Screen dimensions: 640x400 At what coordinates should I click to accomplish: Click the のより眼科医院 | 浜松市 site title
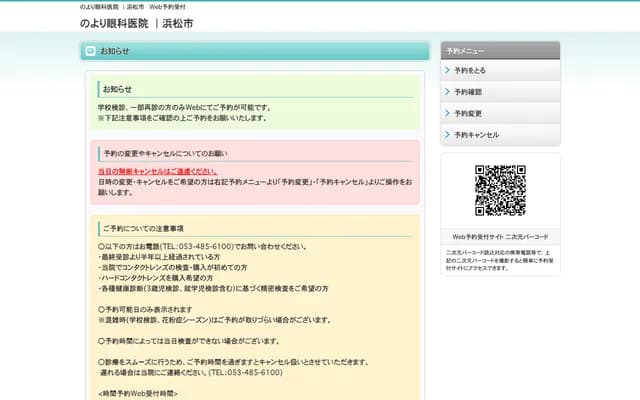(136, 23)
